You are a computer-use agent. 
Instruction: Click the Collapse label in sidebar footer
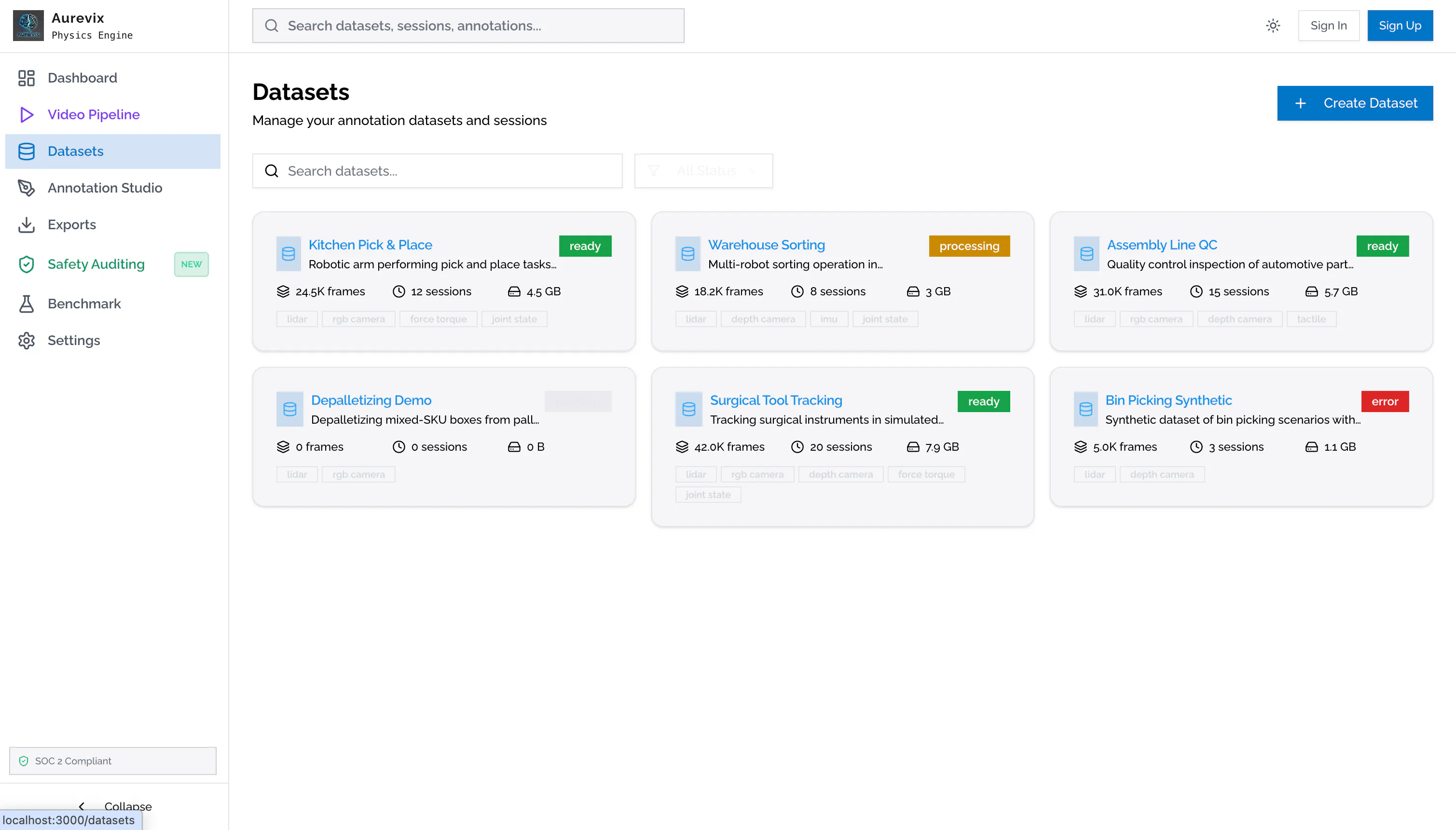tap(128, 806)
